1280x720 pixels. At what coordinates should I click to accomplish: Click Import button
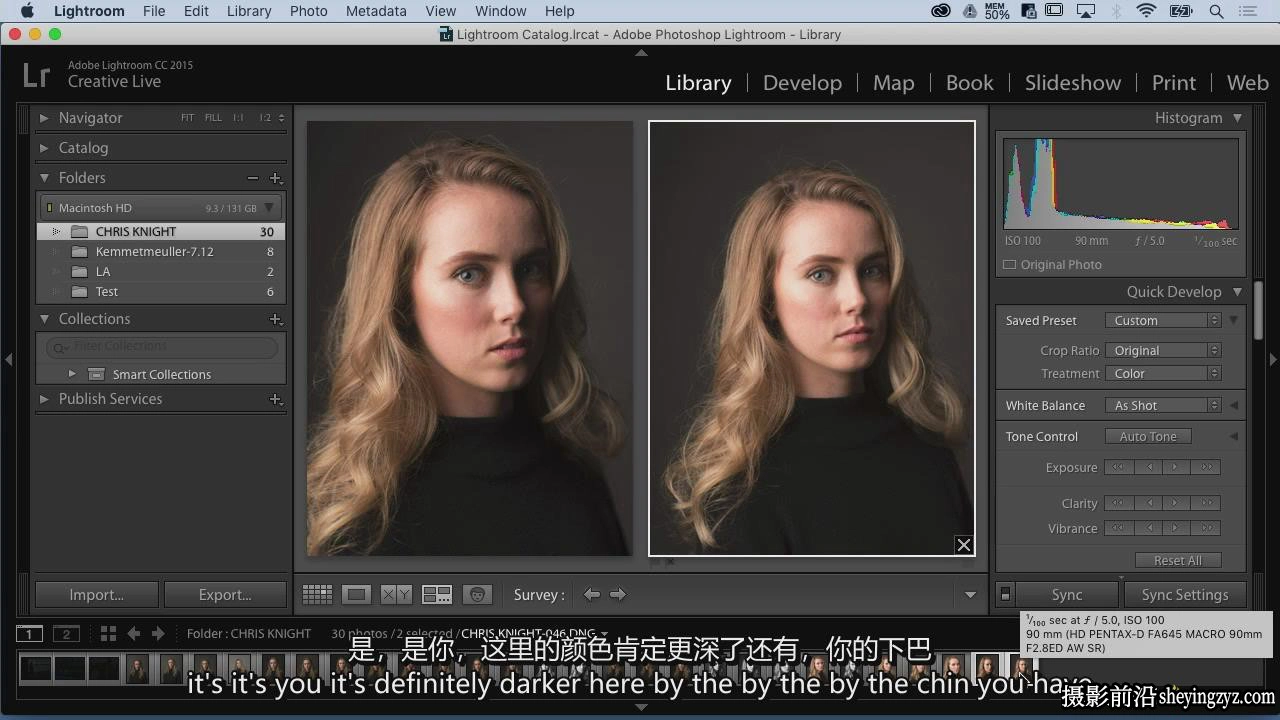tap(97, 595)
